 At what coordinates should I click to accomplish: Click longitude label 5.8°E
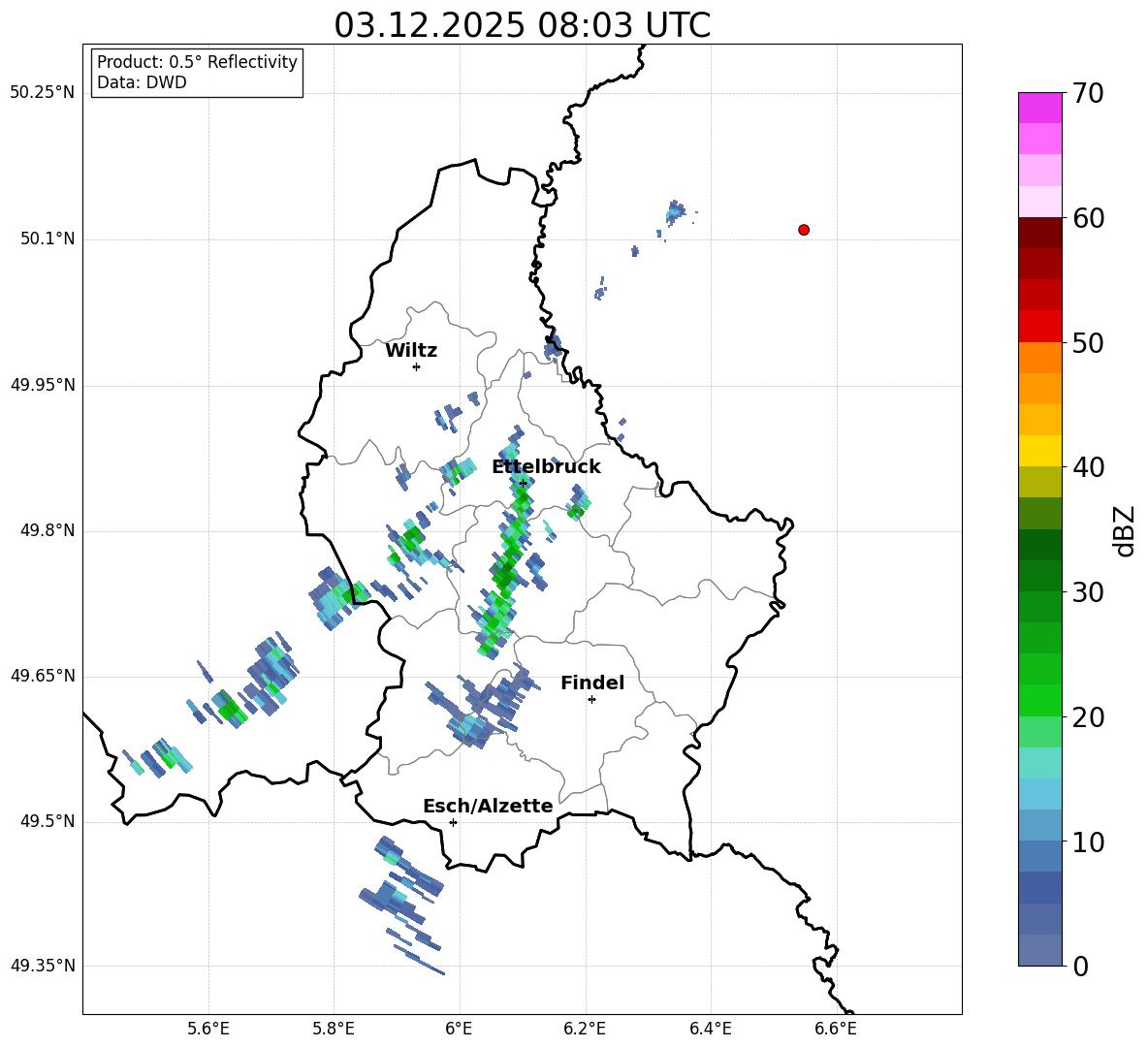point(334,1030)
